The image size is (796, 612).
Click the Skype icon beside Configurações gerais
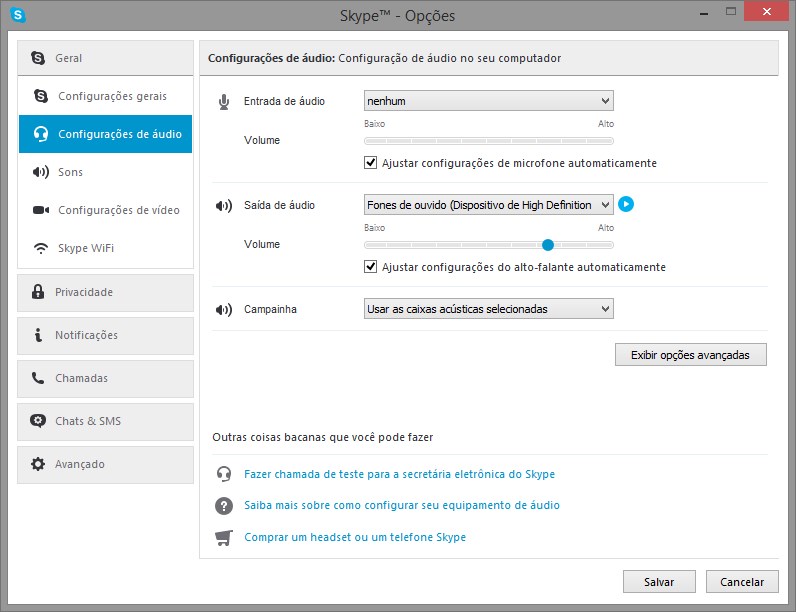click(x=41, y=96)
